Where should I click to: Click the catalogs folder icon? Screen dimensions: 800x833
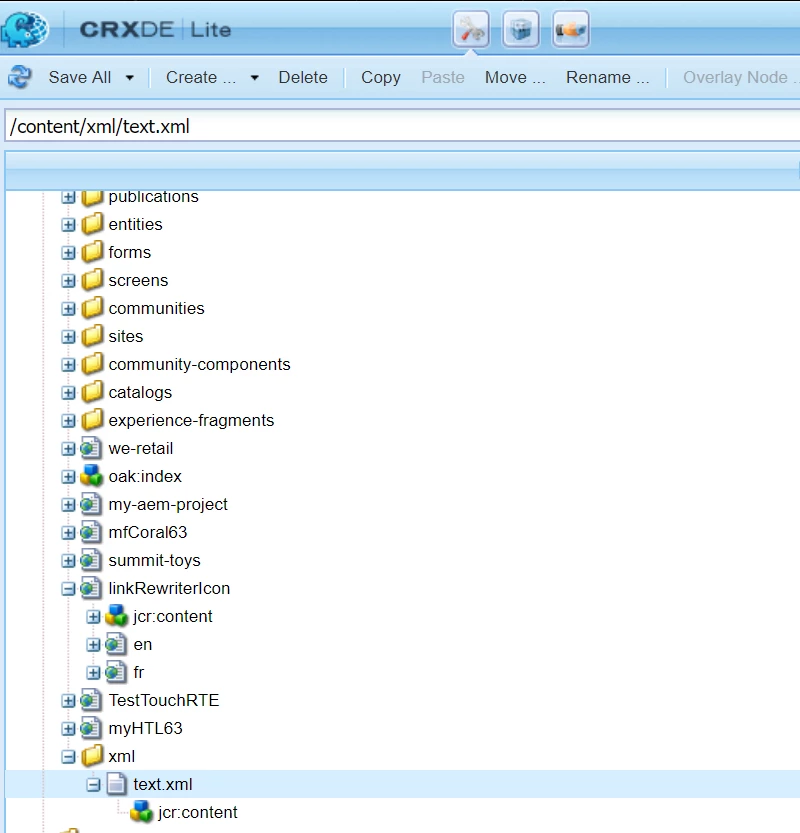[x=92, y=392]
